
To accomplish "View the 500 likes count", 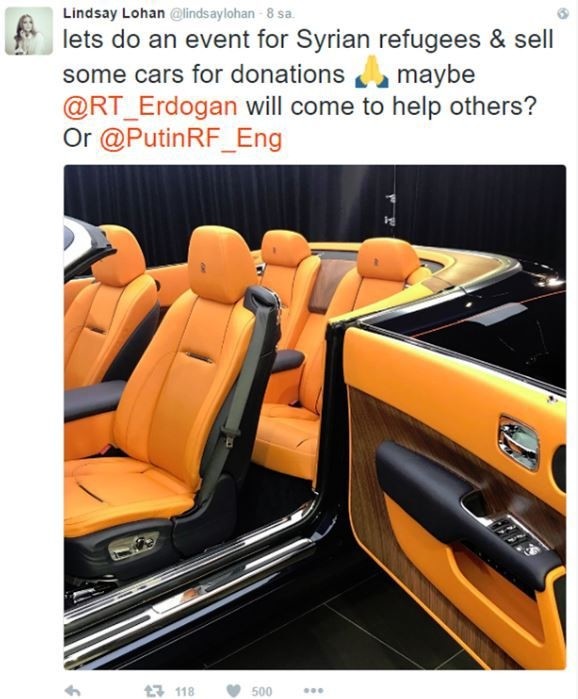I will pos(262,691).
